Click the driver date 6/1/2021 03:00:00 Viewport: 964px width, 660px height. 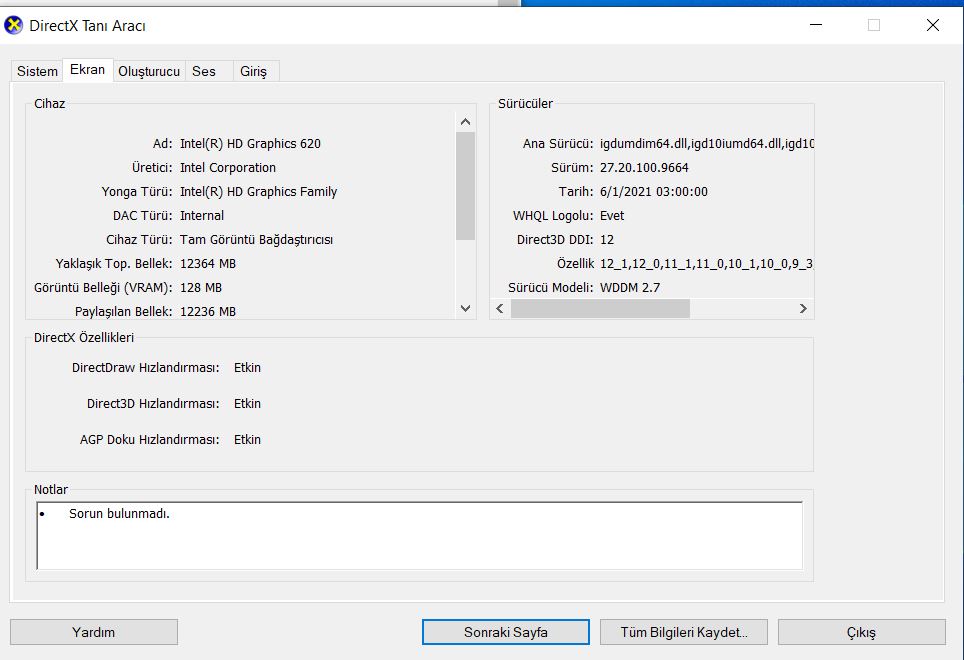(x=654, y=192)
